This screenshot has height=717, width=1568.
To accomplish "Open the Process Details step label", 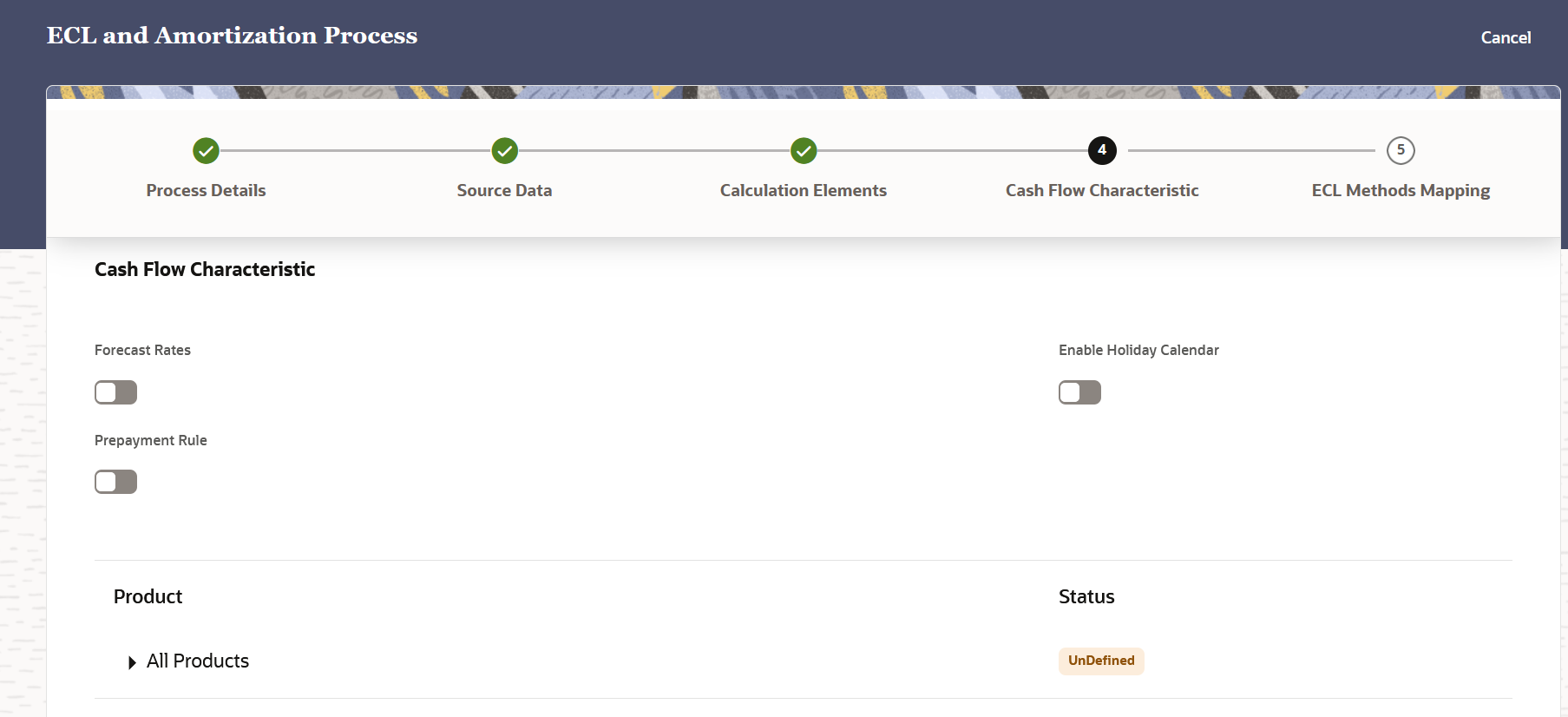I will click(x=206, y=190).
